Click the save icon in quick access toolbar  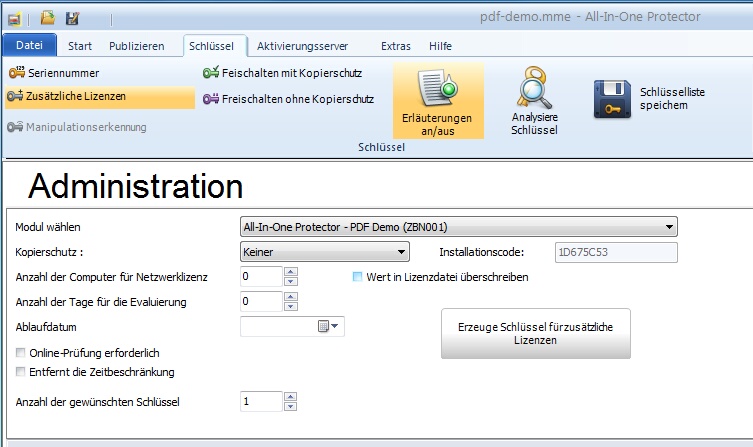point(72,18)
